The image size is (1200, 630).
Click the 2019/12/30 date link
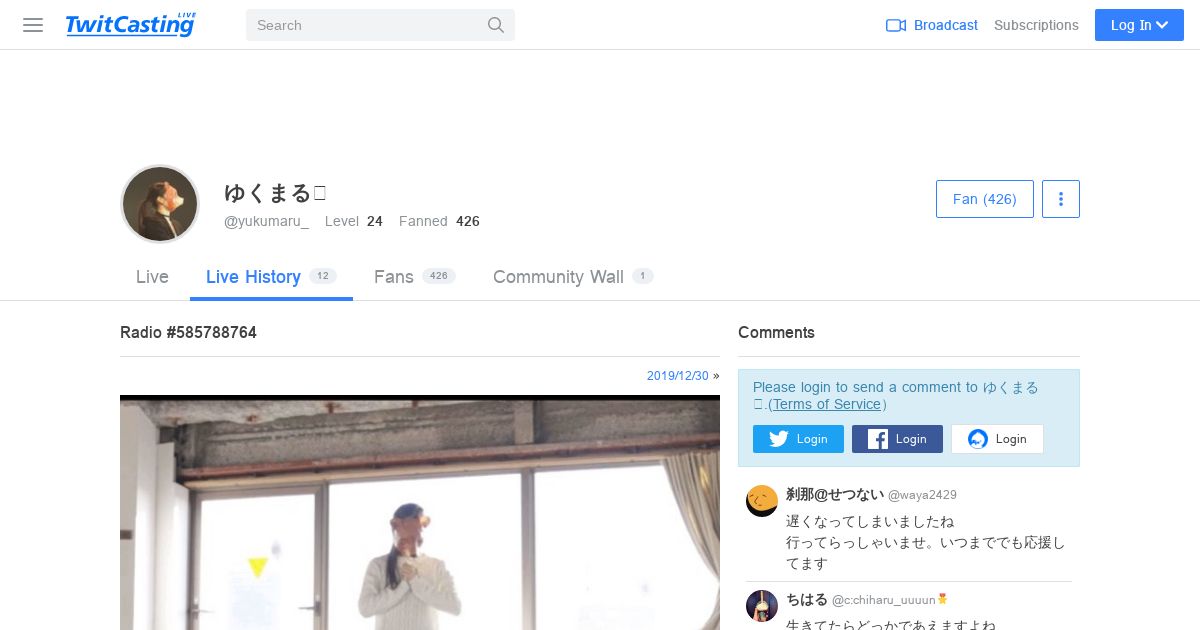(677, 376)
